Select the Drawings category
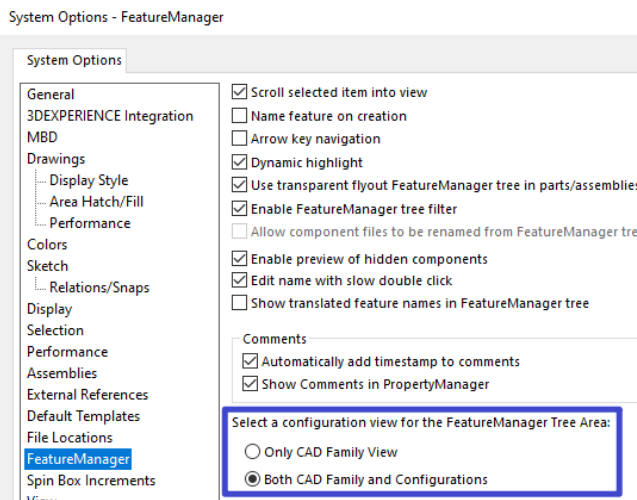The image size is (637, 500). pyautogui.click(x=56, y=159)
